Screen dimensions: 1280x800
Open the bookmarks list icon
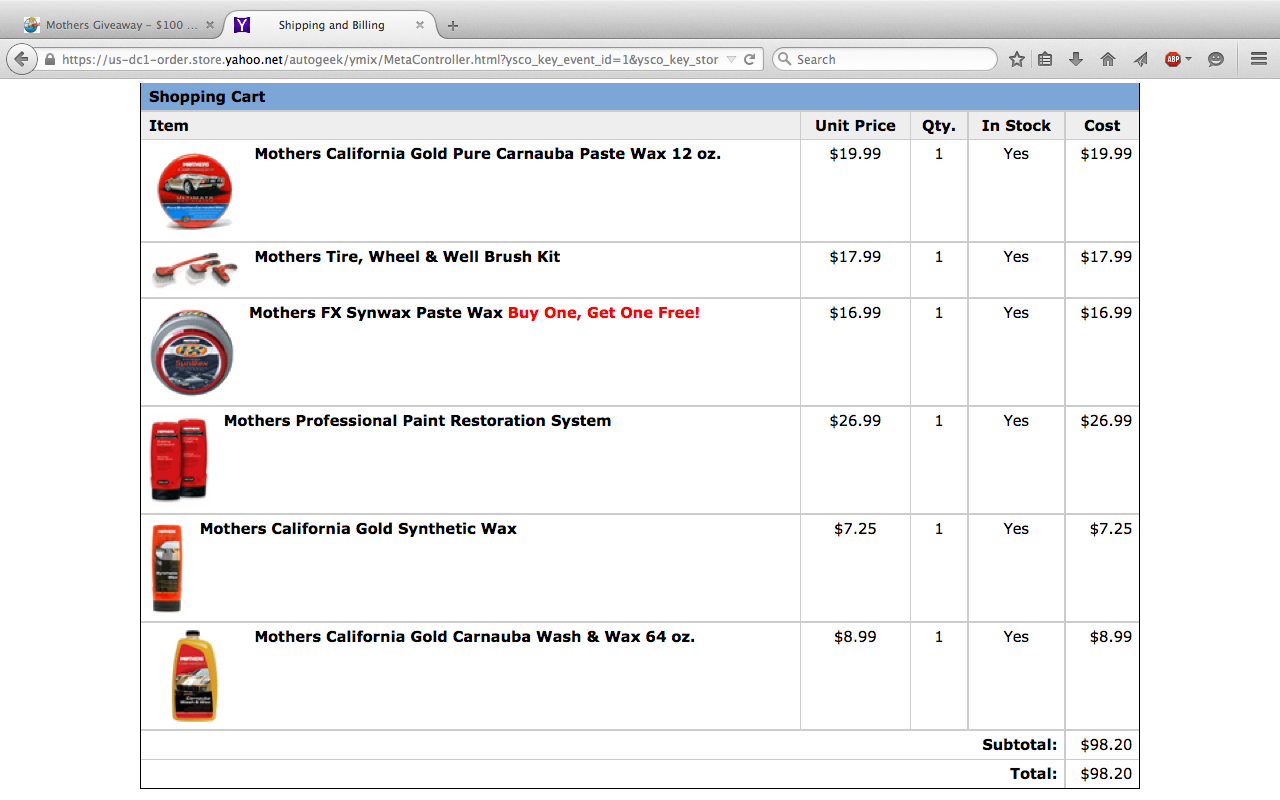[1045, 59]
